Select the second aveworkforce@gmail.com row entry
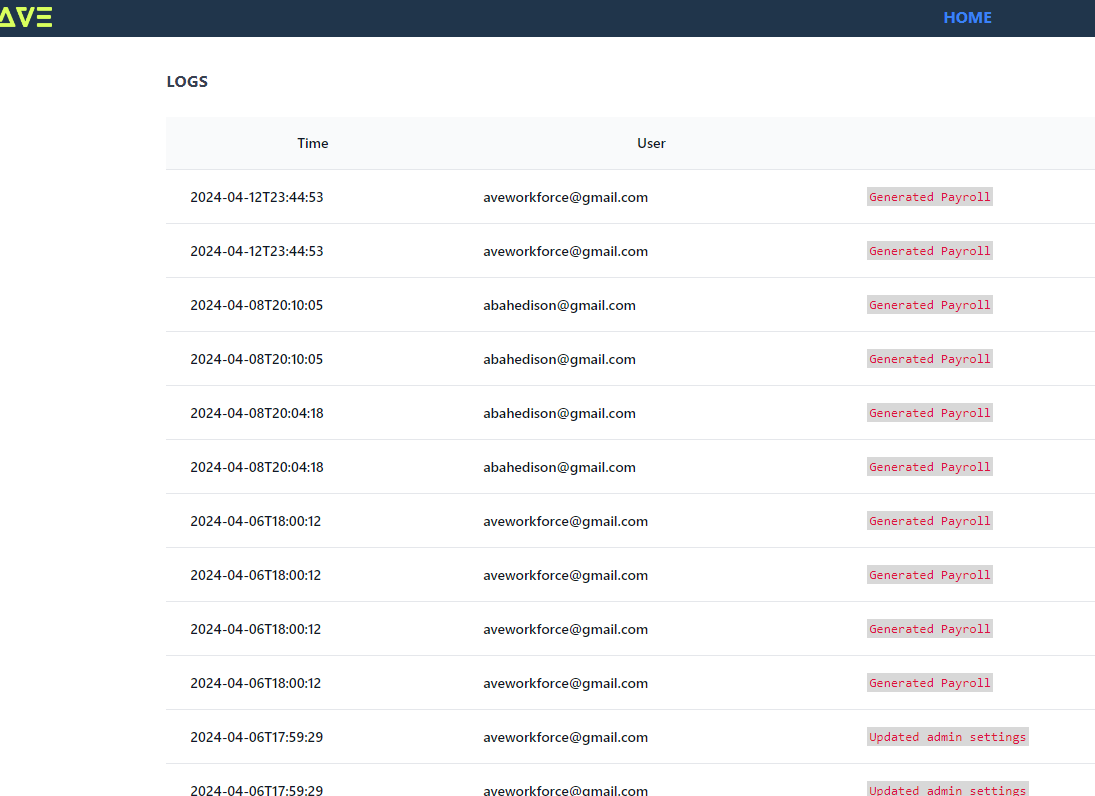Image resolution: width=1095 pixels, height=796 pixels. click(565, 251)
